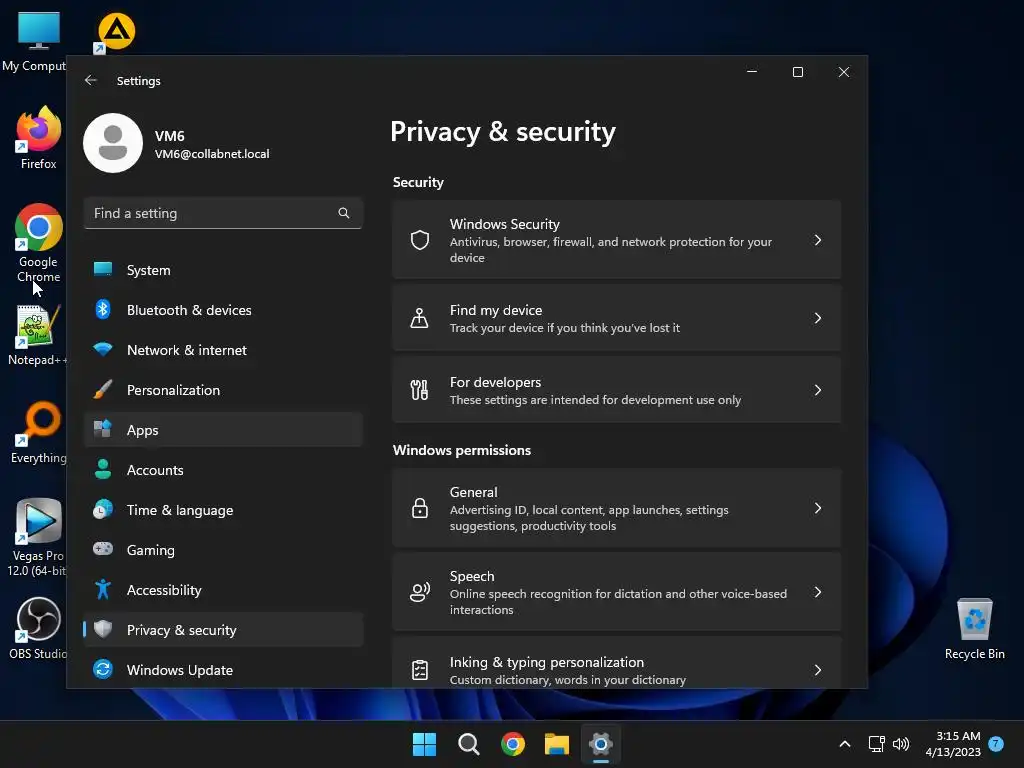Open File Explorer from taskbar
Viewport: 1024px width, 768px height.
(x=557, y=744)
